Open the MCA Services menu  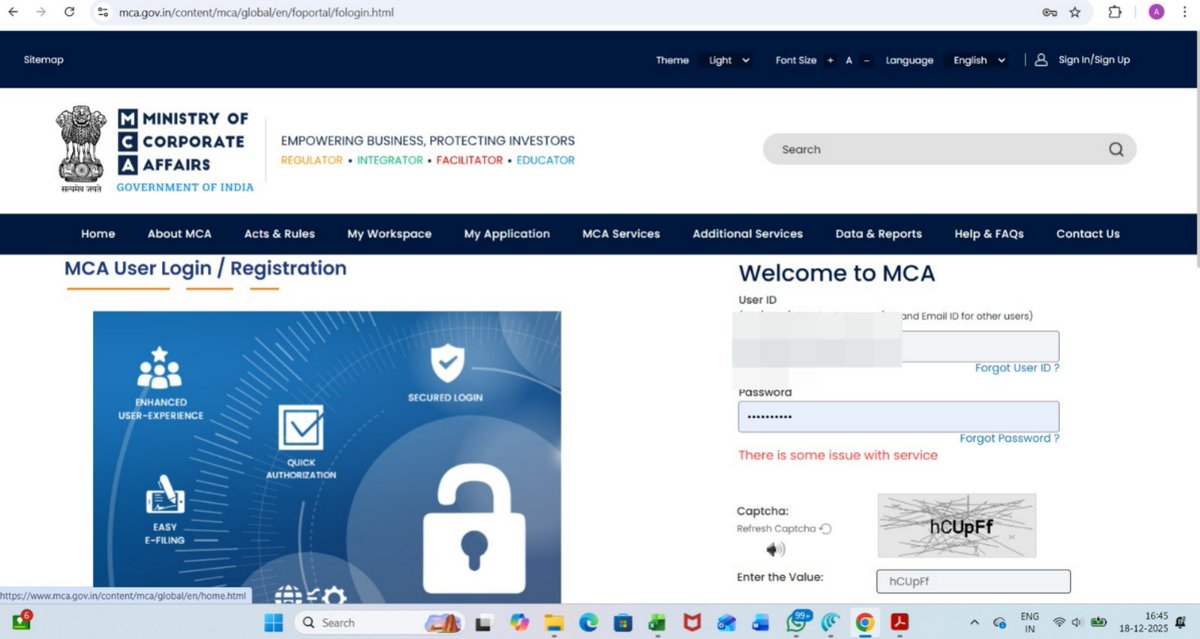pos(621,234)
